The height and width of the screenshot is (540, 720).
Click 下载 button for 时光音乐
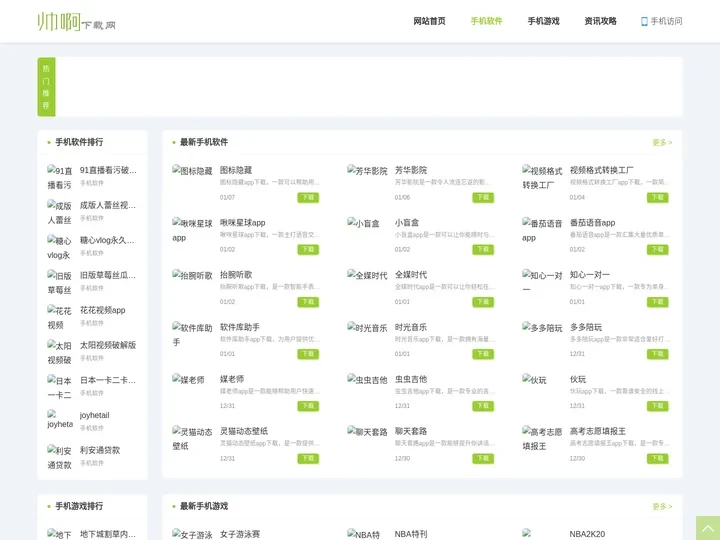tap(483, 354)
